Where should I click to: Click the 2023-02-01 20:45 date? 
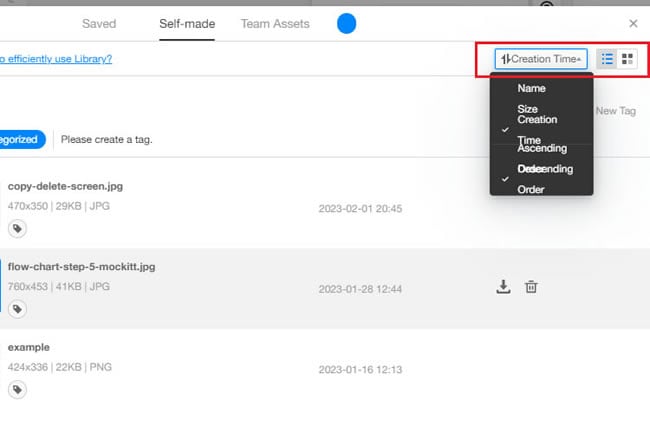click(360, 208)
